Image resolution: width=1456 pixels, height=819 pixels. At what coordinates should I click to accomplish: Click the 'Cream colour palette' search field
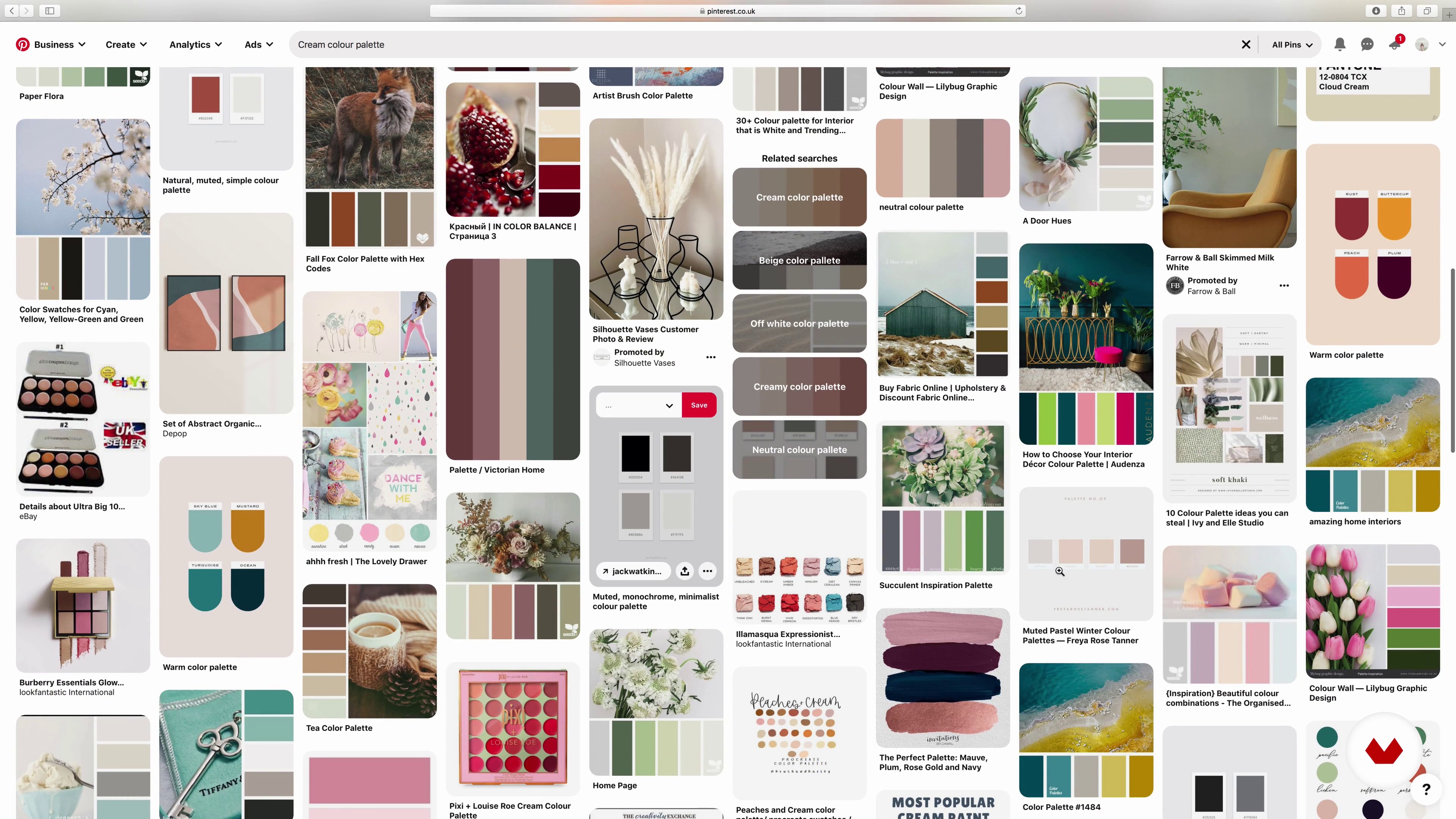[763, 45]
